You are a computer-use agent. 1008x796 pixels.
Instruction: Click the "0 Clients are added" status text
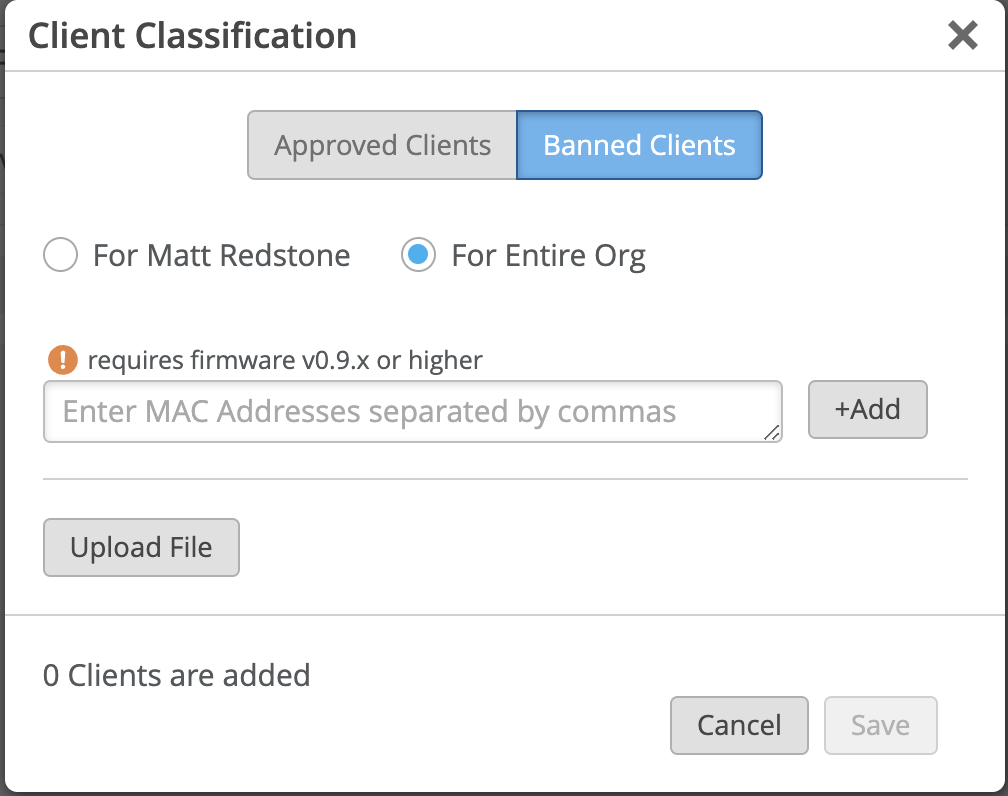pyautogui.click(x=177, y=675)
